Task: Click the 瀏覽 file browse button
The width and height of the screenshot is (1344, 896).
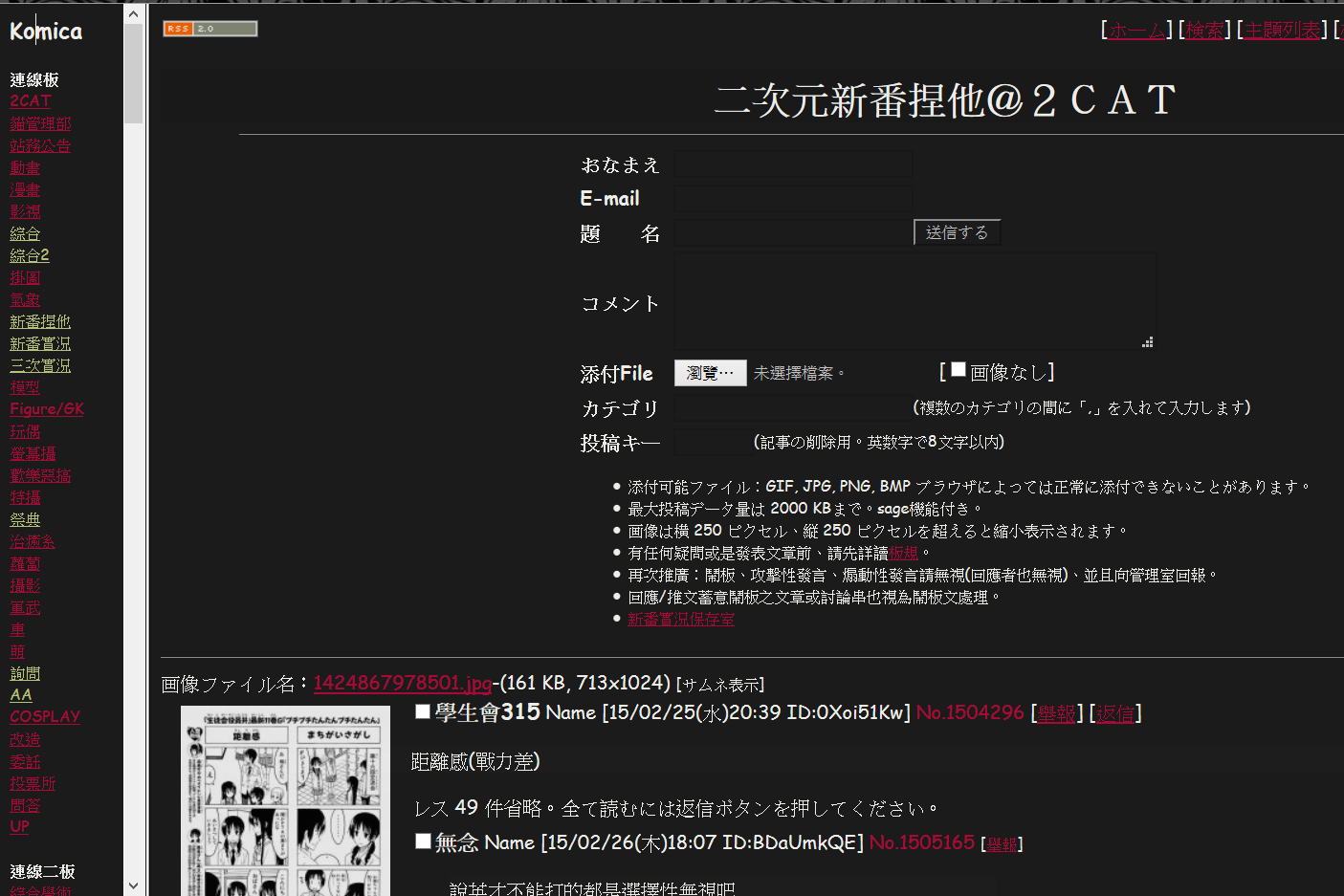Action: point(710,373)
